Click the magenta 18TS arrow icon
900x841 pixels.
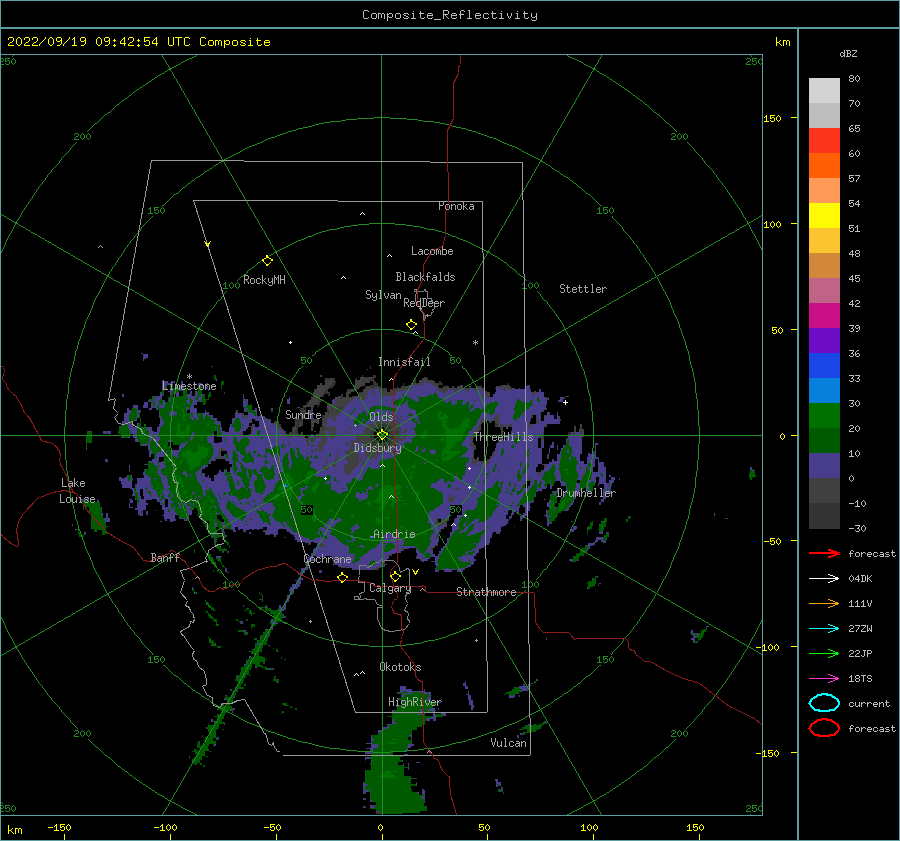[x=824, y=679]
